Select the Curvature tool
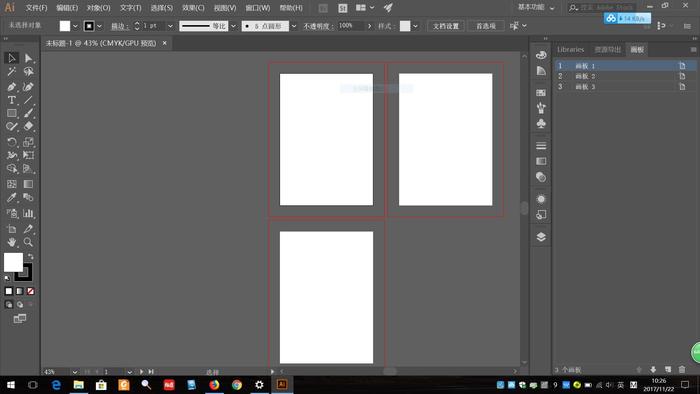 coord(28,86)
